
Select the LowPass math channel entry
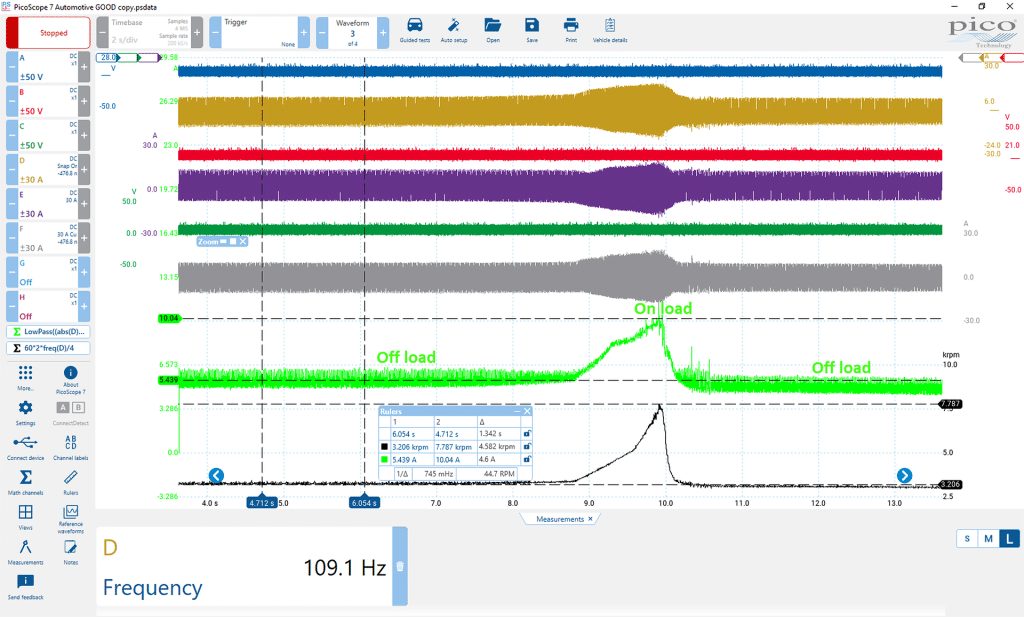pos(48,332)
